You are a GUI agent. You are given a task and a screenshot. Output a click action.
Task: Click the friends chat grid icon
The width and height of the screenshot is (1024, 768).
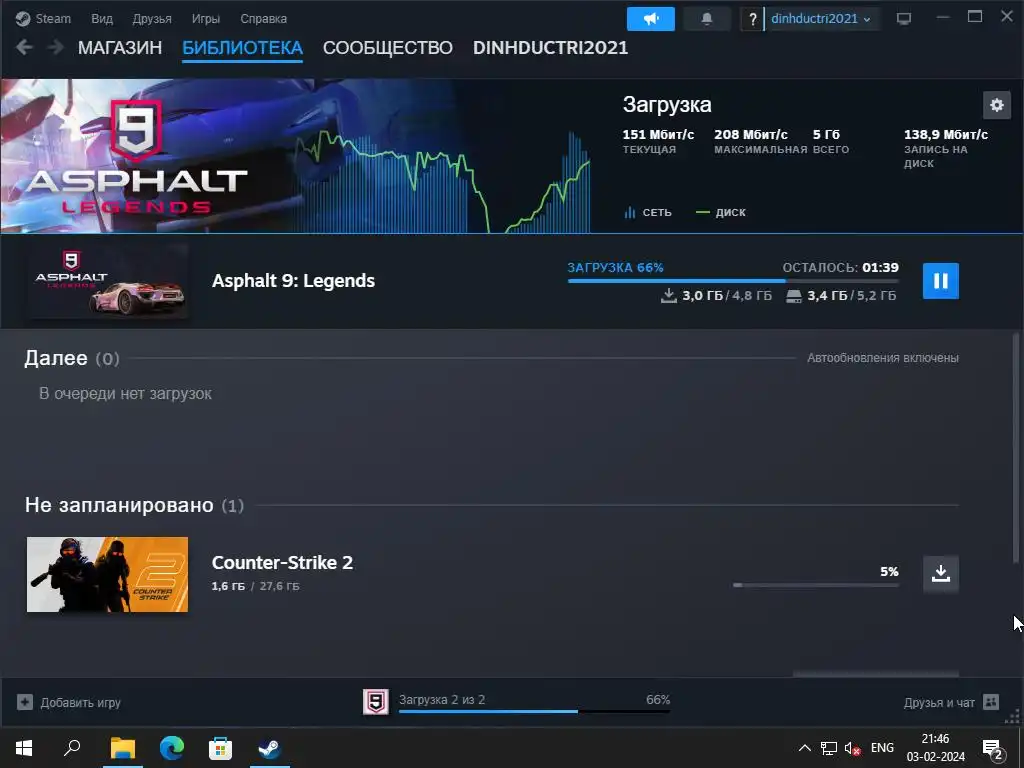pyautogui.click(x=991, y=702)
